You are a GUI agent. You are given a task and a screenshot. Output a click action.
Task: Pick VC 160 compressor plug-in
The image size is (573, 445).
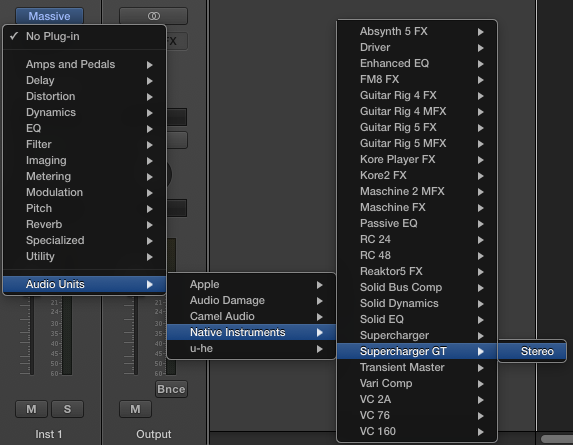417,431
